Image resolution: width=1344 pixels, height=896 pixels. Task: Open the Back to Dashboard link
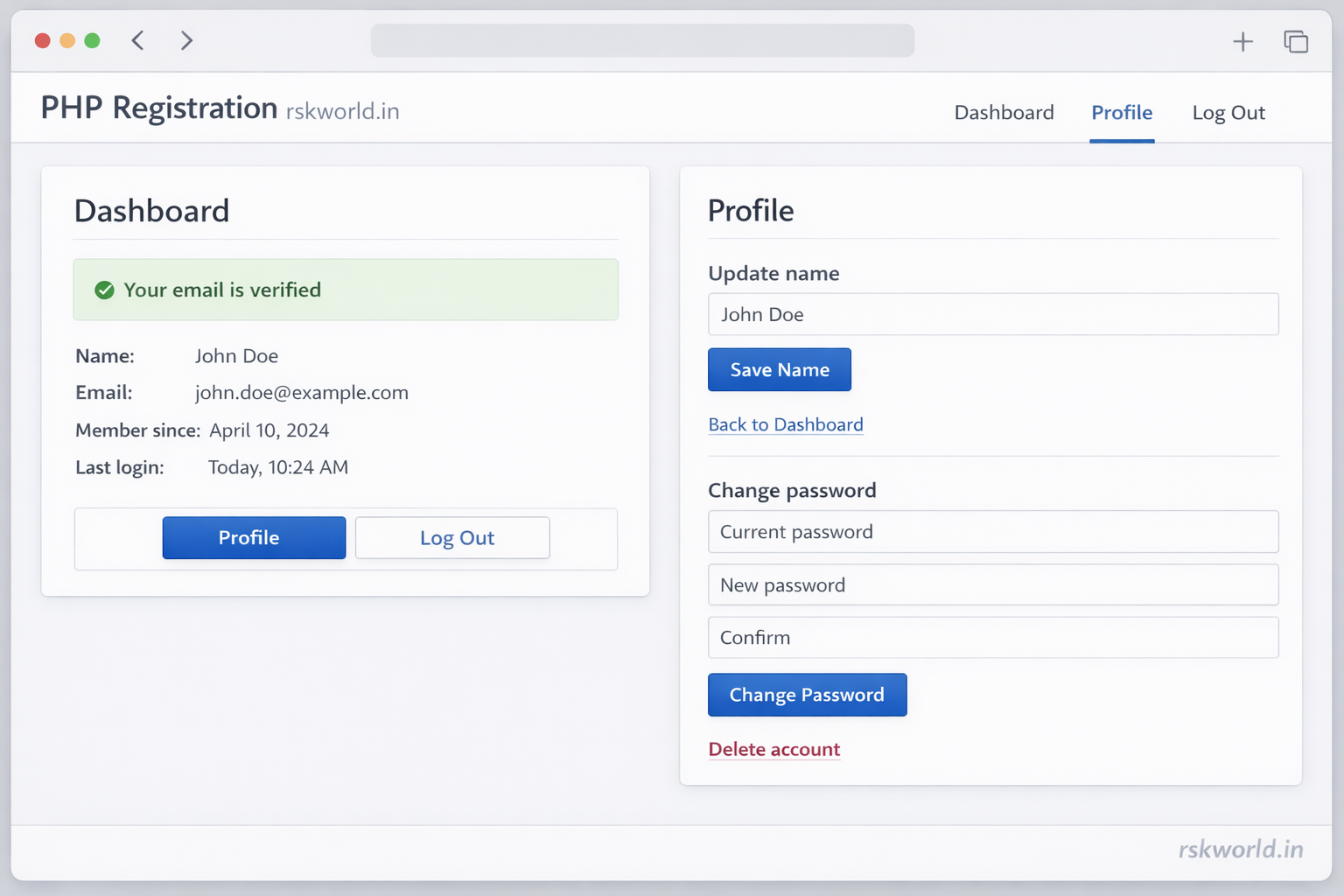(x=785, y=424)
